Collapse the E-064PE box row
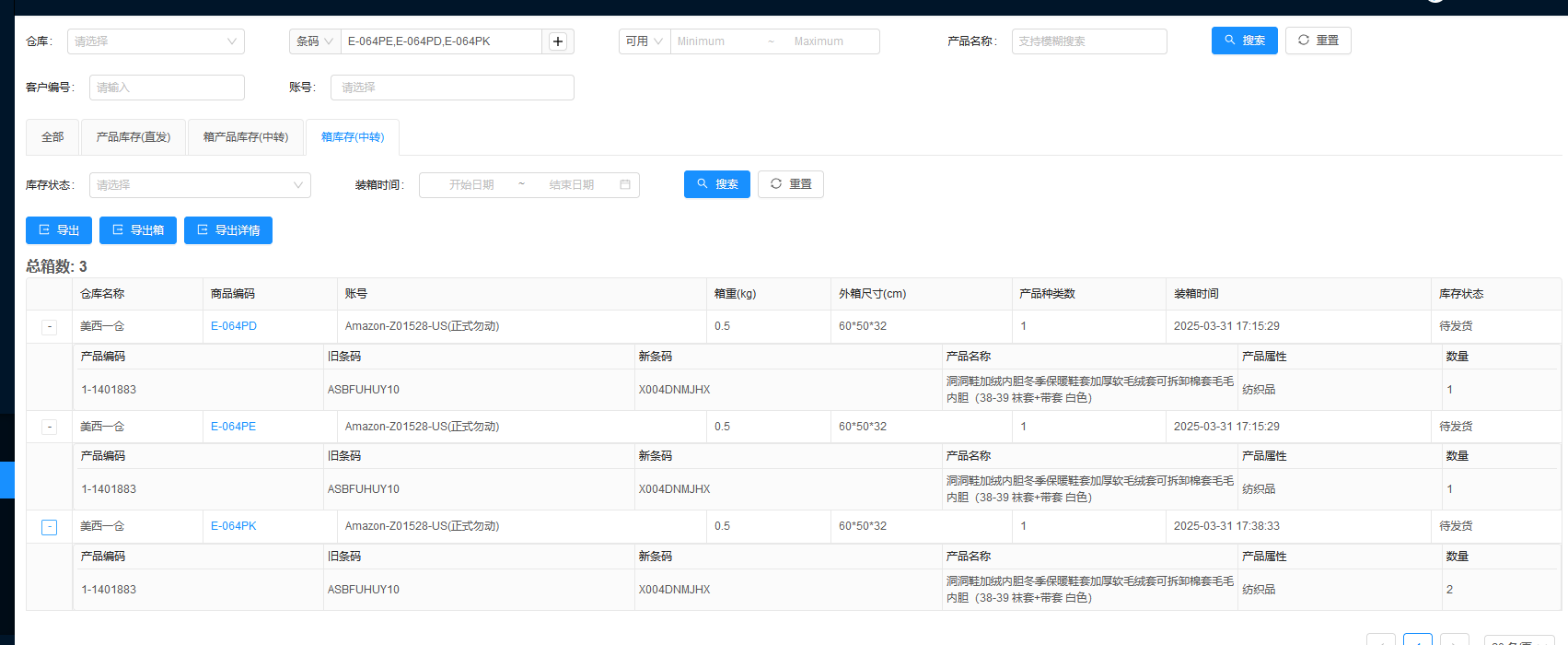 pyautogui.click(x=50, y=427)
